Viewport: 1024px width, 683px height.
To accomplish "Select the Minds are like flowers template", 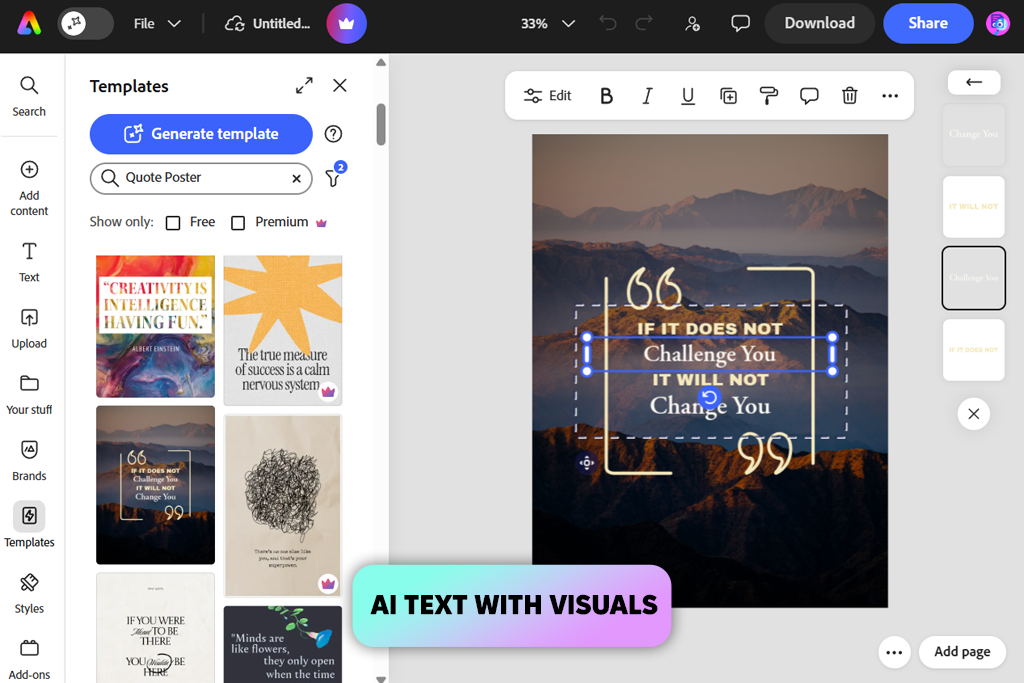I will pyautogui.click(x=283, y=644).
